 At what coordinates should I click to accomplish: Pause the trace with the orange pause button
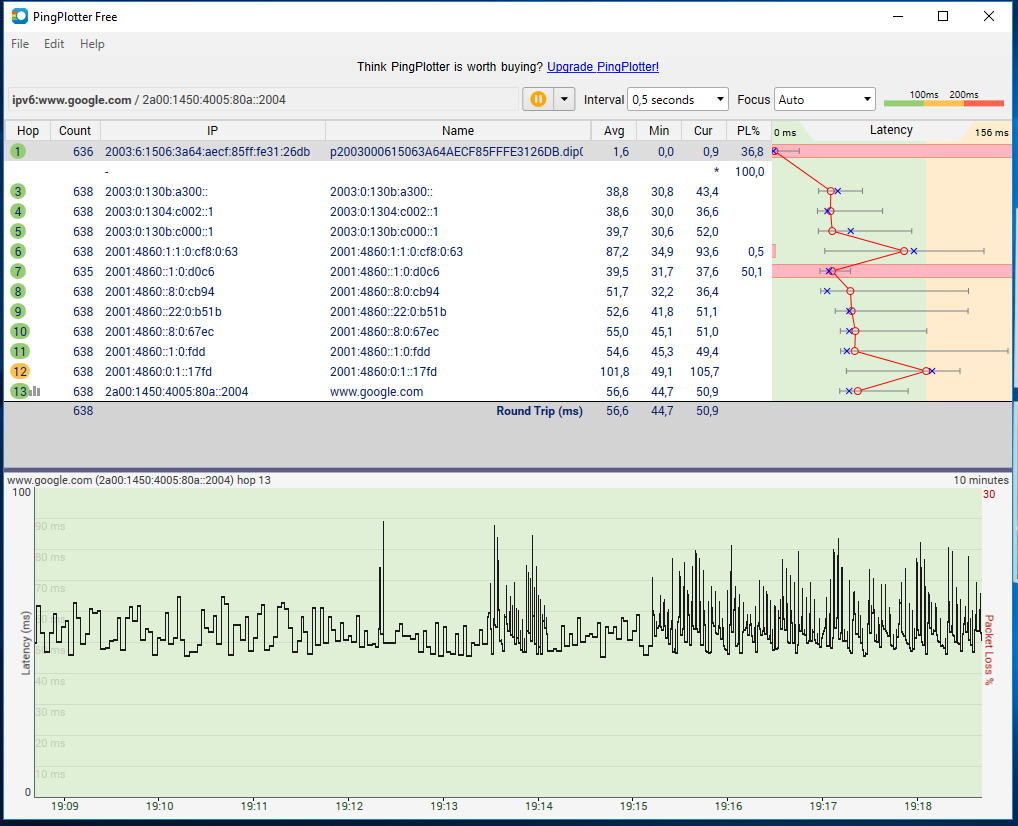(538, 99)
